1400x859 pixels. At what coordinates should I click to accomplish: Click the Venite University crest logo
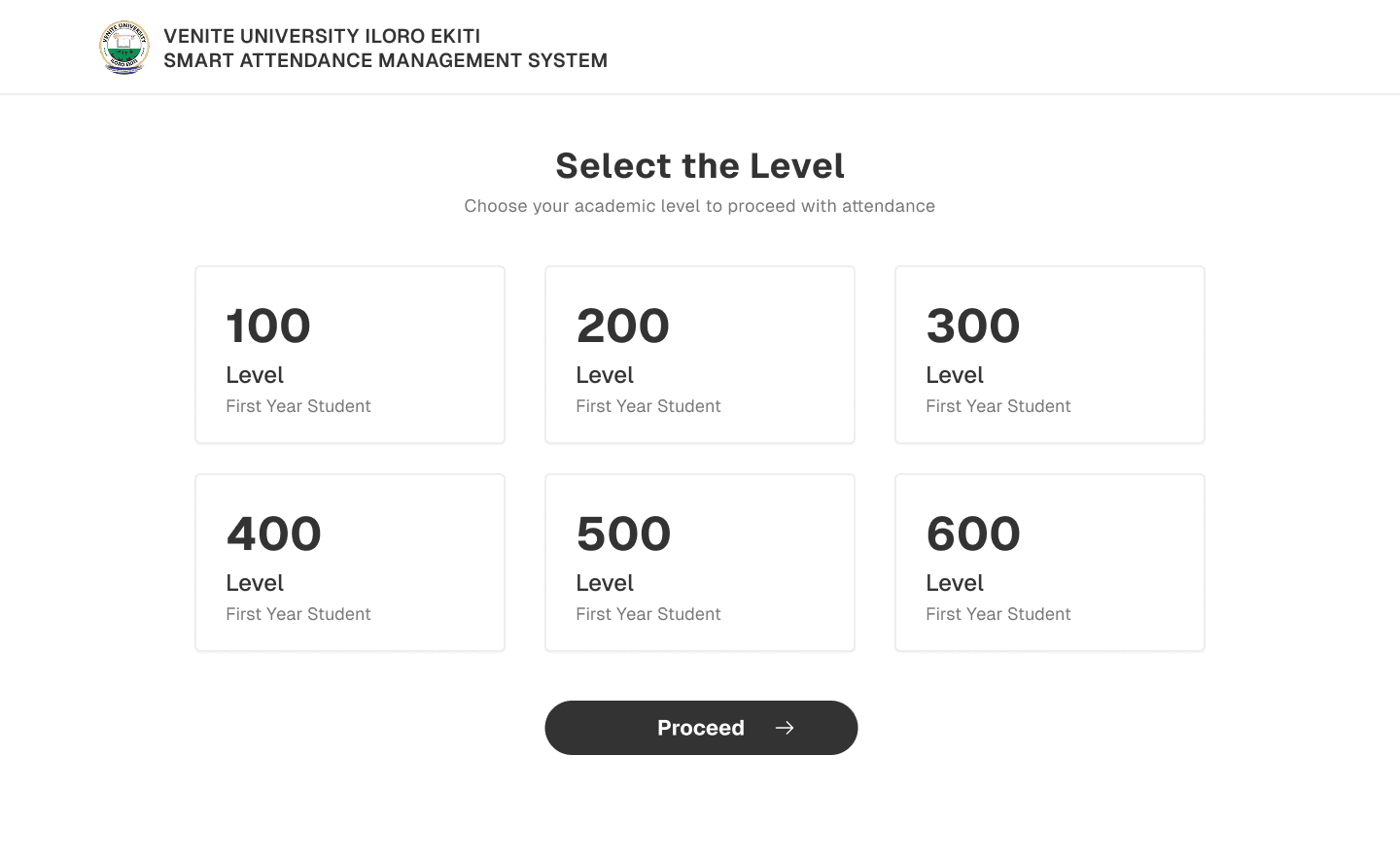(x=124, y=48)
